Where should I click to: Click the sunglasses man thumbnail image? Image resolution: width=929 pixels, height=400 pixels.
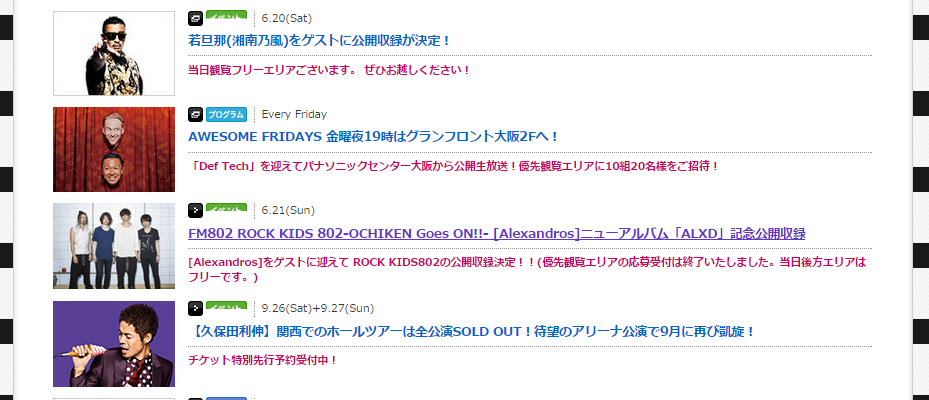click(114, 53)
